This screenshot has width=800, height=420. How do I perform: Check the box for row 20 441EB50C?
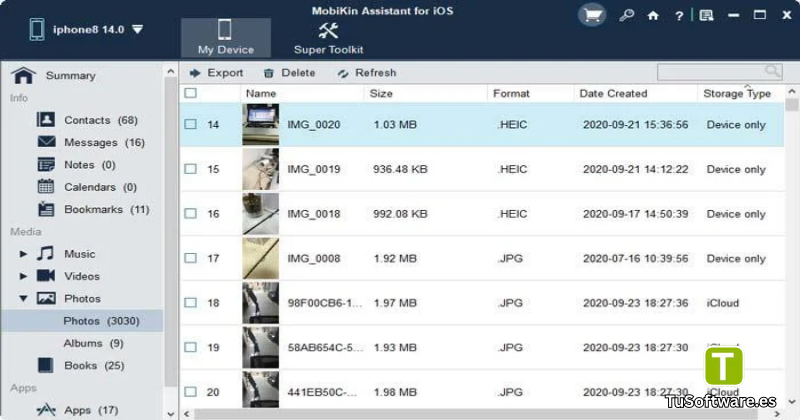click(x=191, y=392)
